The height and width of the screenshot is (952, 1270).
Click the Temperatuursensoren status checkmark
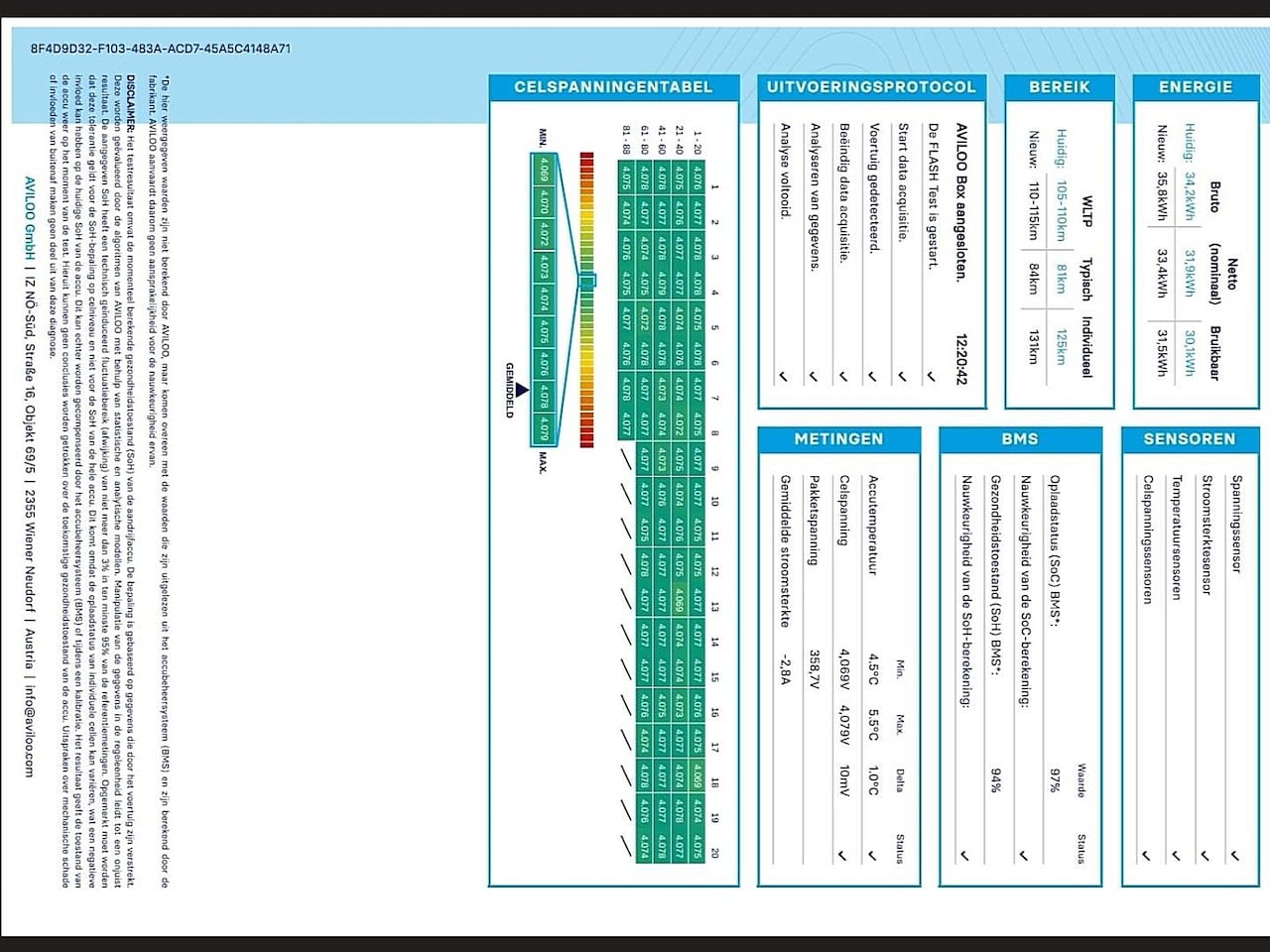click(1175, 855)
